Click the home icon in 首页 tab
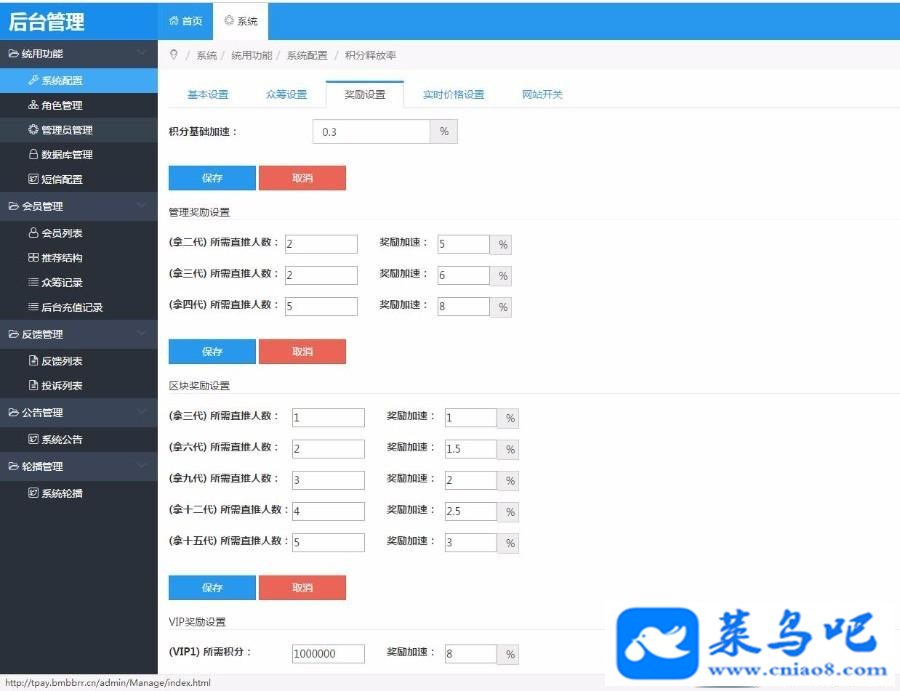The width and height of the screenshot is (900, 691). (174, 21)
